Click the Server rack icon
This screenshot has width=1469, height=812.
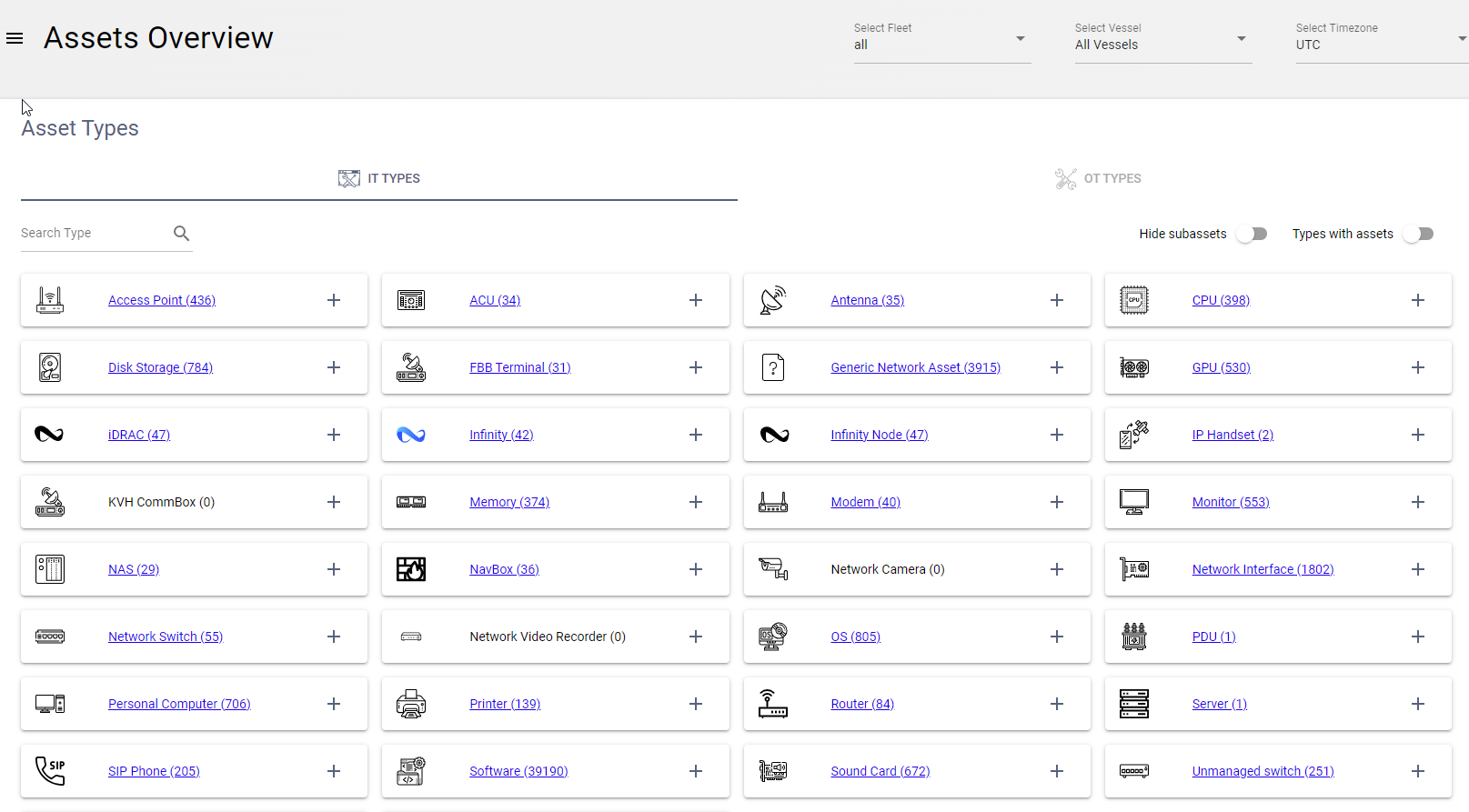1133,704
